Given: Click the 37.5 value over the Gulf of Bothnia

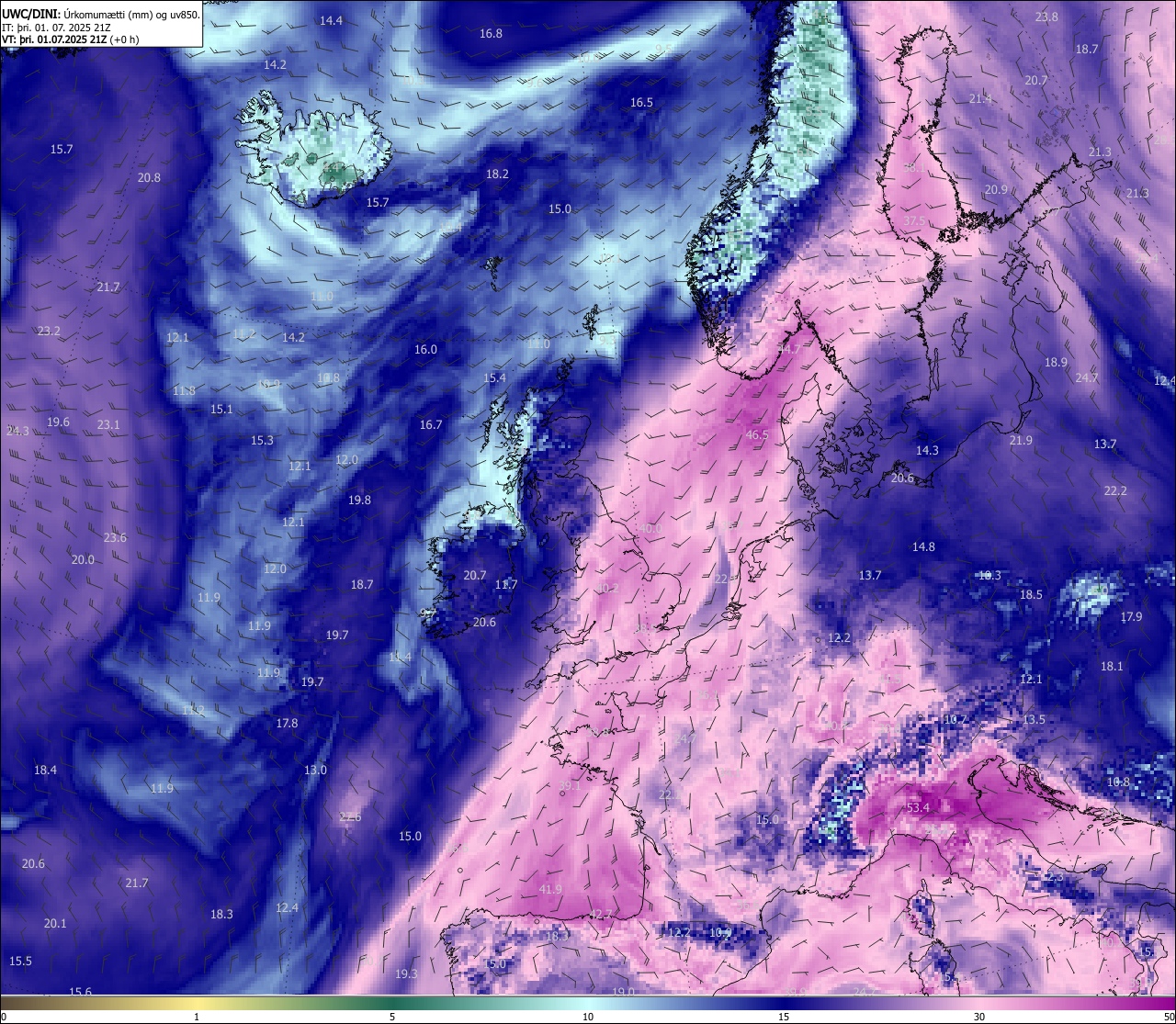Looking at the screenshot, I should (914, 221).
